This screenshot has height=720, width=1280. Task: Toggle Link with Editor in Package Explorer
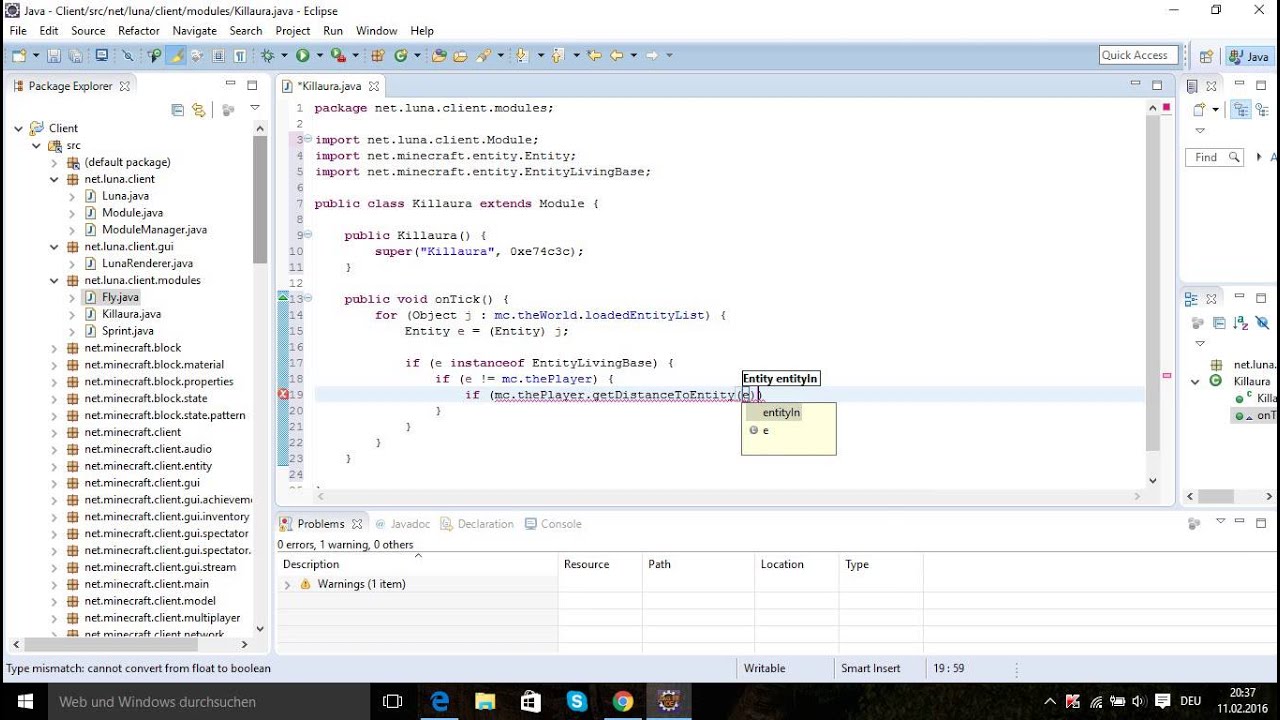tap(199, 110)
